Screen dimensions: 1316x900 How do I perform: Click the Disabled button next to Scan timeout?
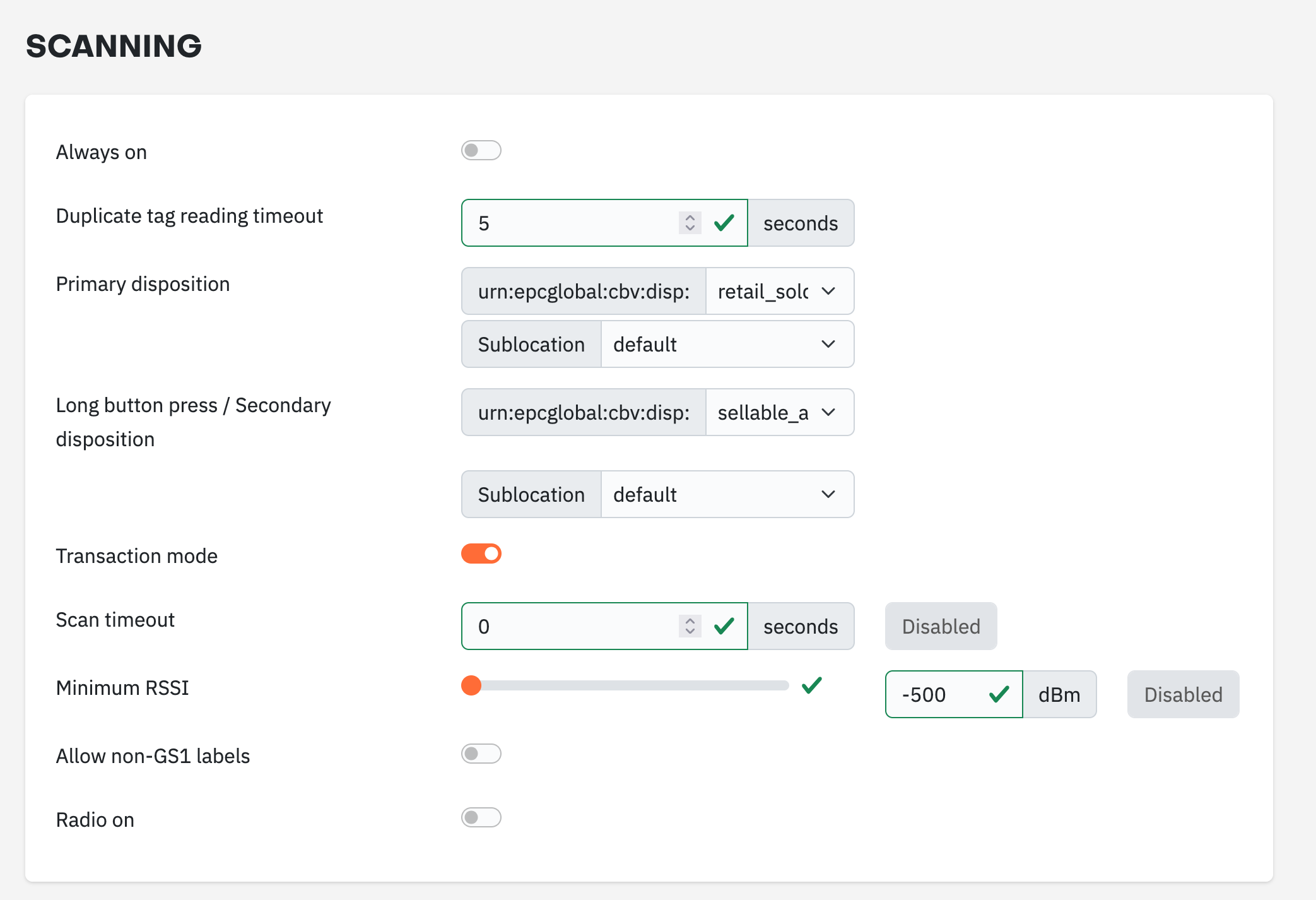940,626
